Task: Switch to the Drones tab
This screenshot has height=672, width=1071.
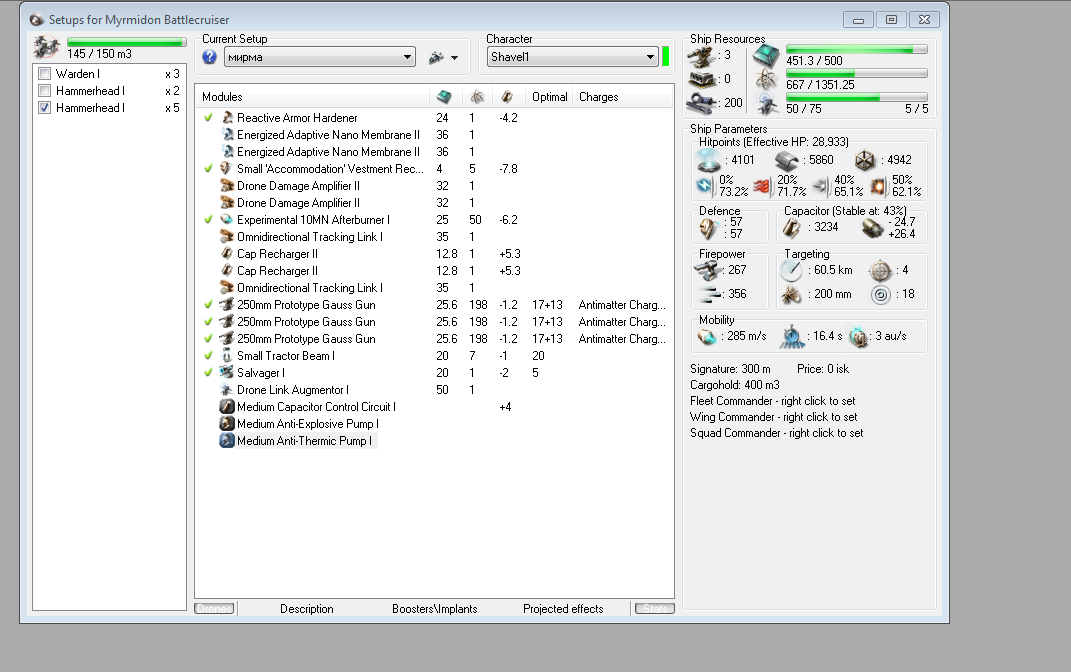Action: point(214,608)
